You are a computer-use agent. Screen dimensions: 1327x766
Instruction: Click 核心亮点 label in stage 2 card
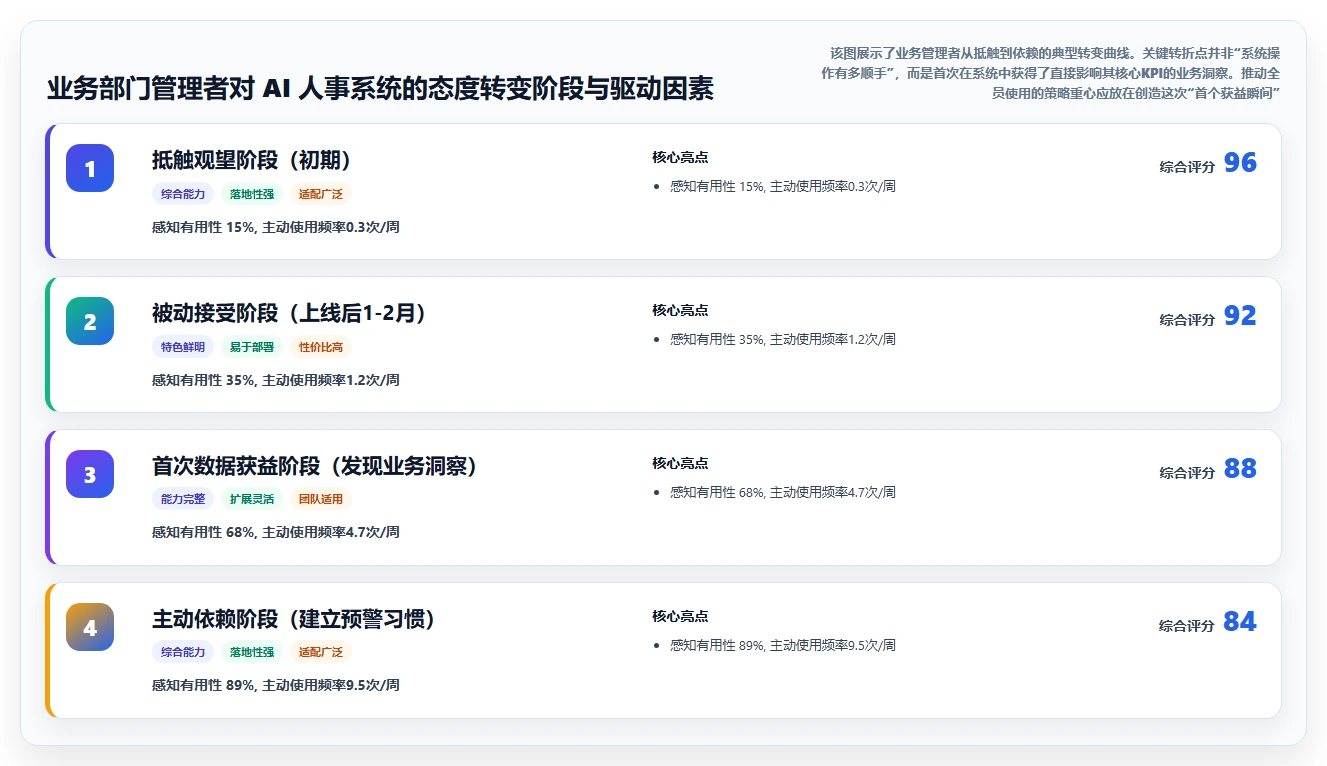click(x=680, y=311)
